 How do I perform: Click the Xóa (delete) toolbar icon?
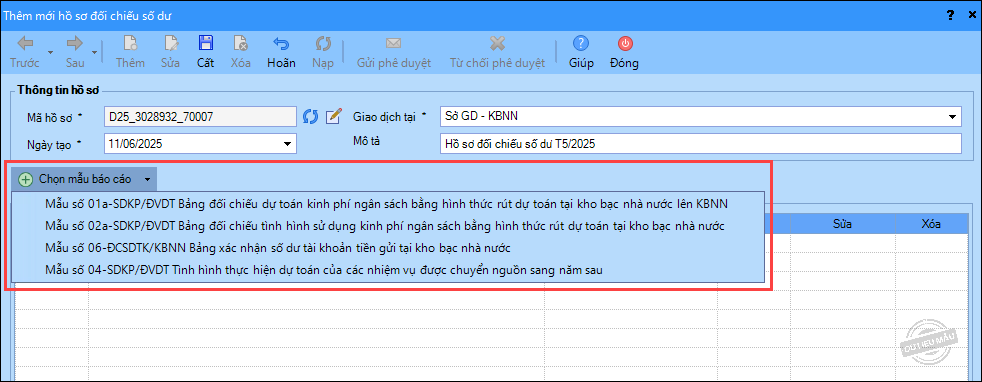(x=240, y=43)
